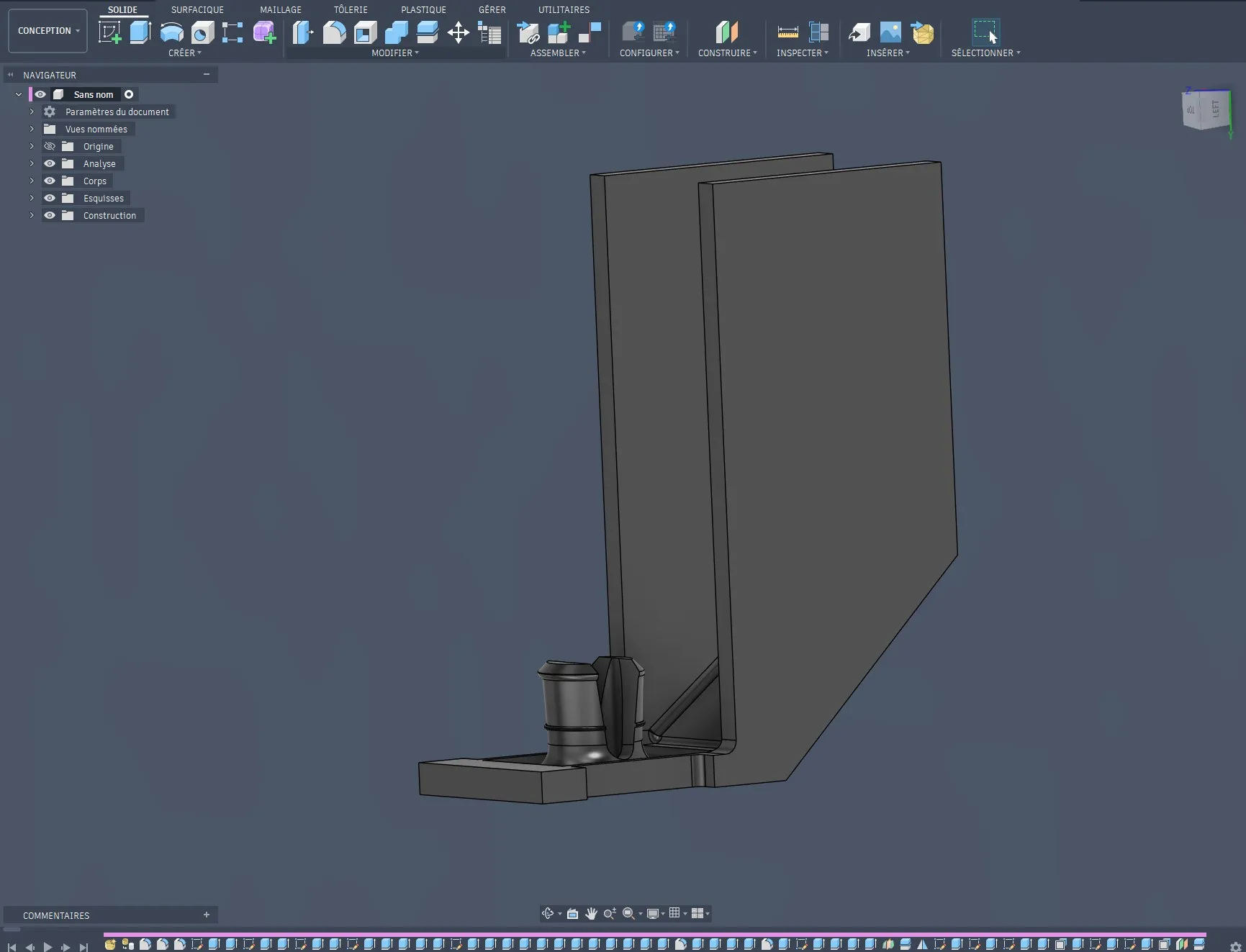Click the Offset Face icon
The image size is (1246, 952).
point(427,32)
